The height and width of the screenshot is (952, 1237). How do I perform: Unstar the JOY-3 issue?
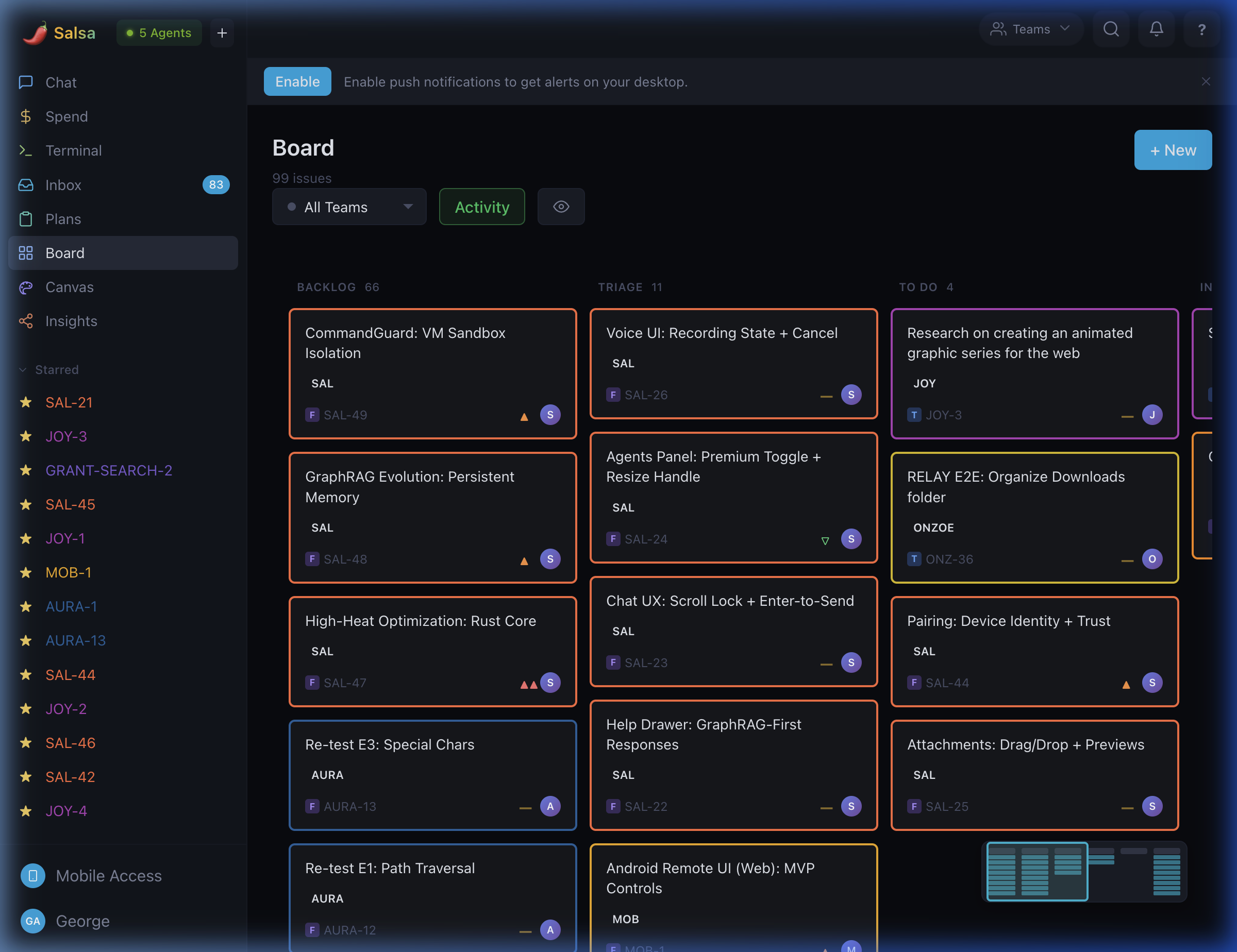click(26, 436)
